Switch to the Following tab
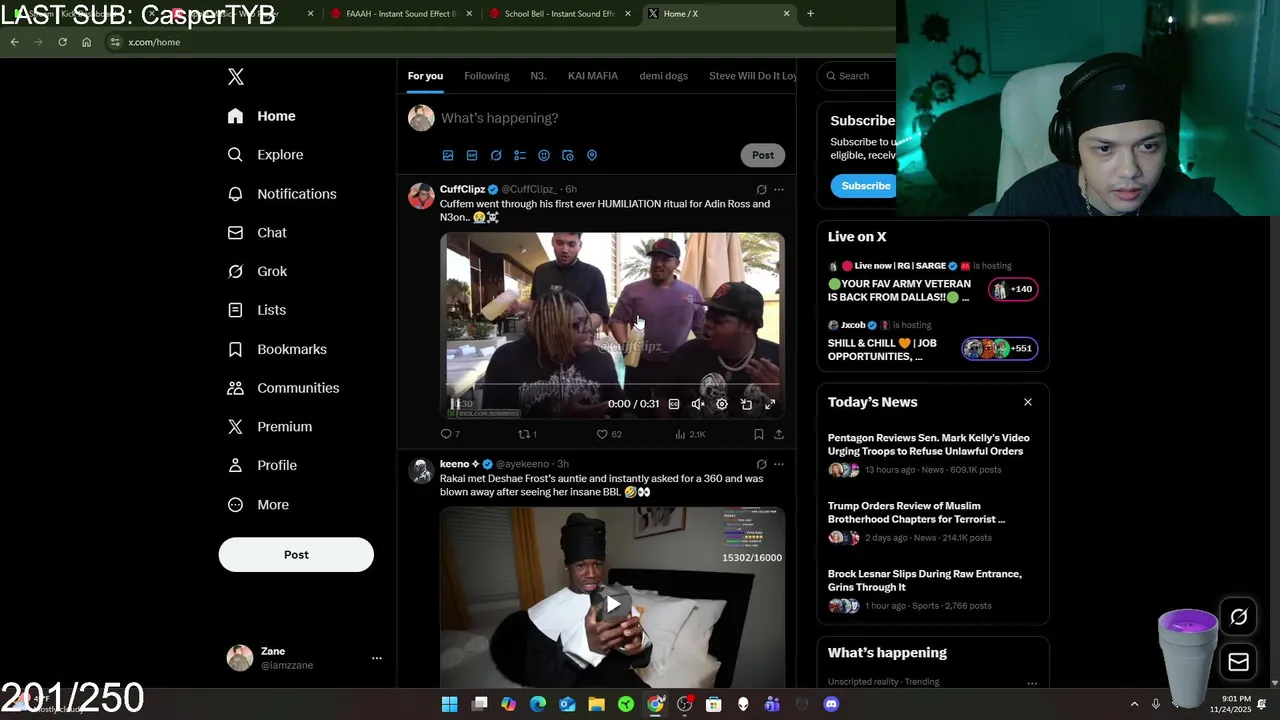 (x=487, y=76)
